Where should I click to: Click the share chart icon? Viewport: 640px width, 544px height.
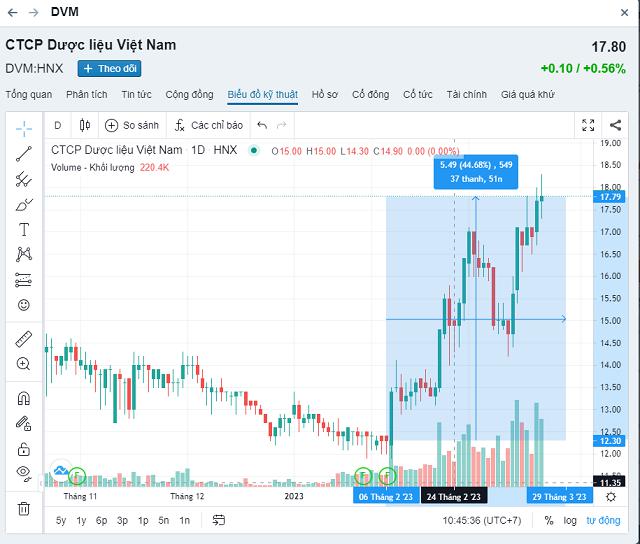click(x=614, y=125)
